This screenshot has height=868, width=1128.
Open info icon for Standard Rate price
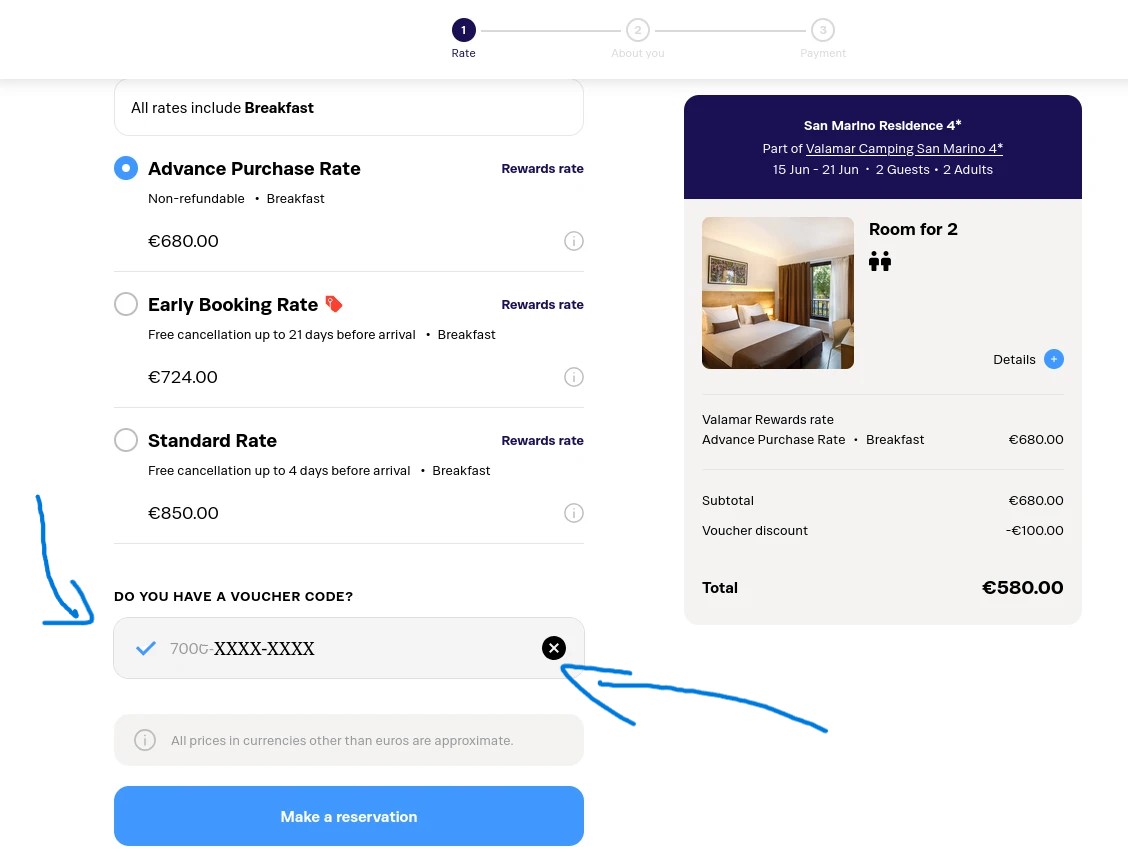tap(574, 513)
